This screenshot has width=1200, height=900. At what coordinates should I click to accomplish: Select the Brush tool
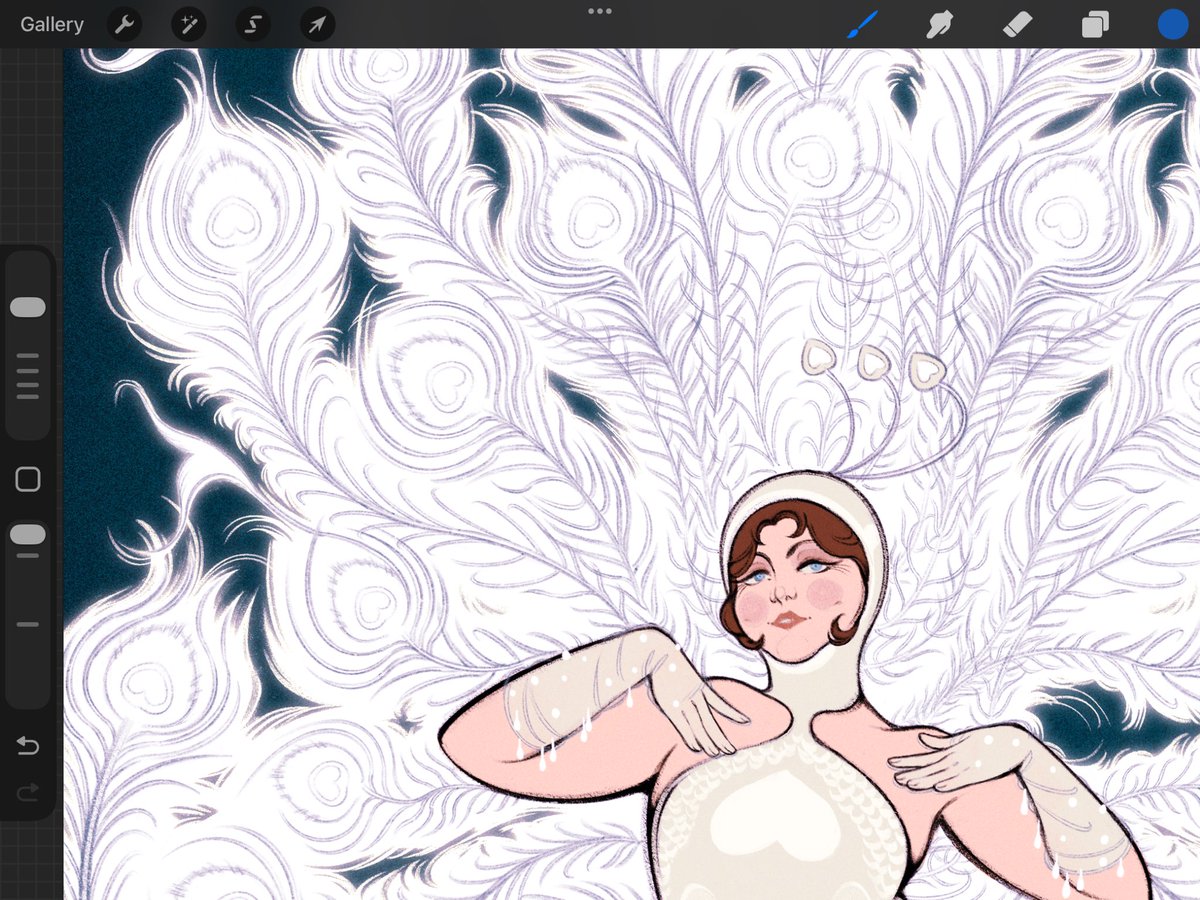pyautogui.click(x=862, y=24)
